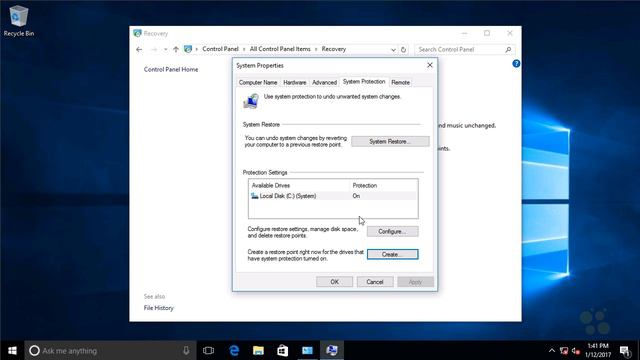Select the System Protection tab
The width and height of the screenshot is (640, 360).
pos(364,82)
